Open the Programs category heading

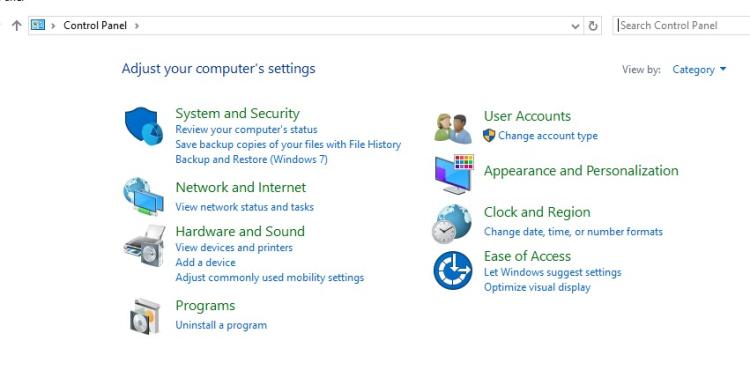point(205,305)
